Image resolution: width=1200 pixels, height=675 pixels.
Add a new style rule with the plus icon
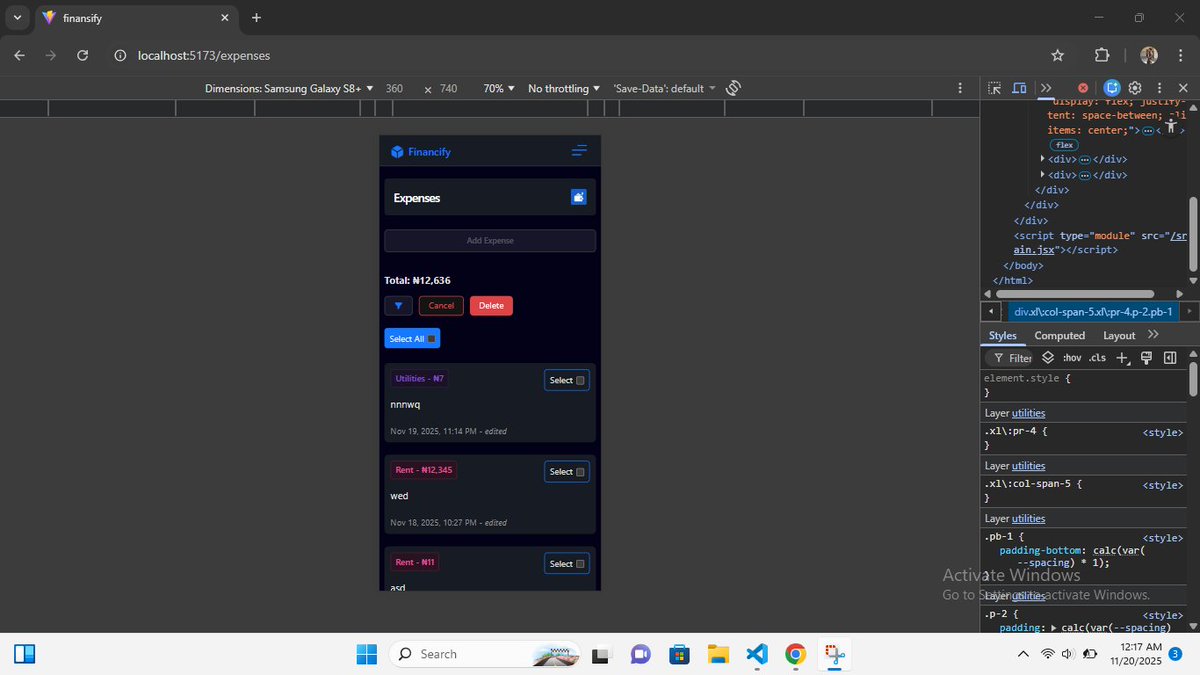(x=1122, y=358)
